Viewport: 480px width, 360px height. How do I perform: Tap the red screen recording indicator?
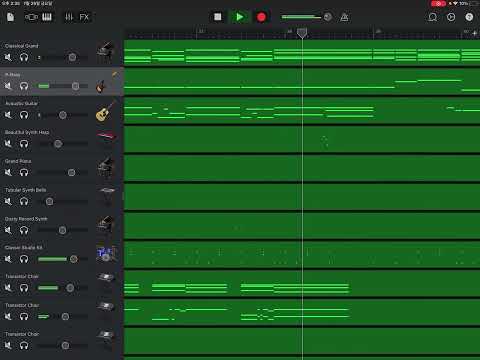438,4
